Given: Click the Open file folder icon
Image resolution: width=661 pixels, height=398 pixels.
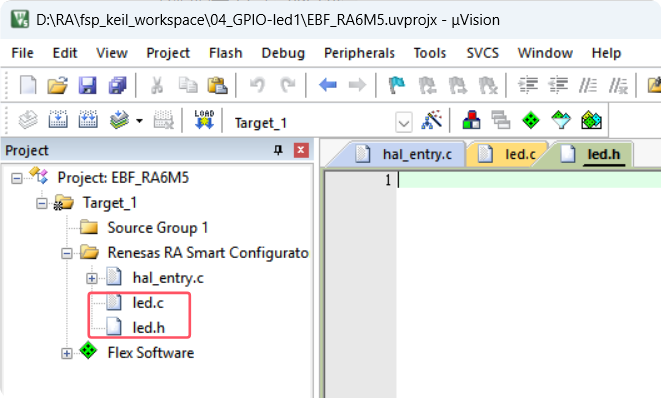Looking at the screenshot, I should (x=57, y=85).
